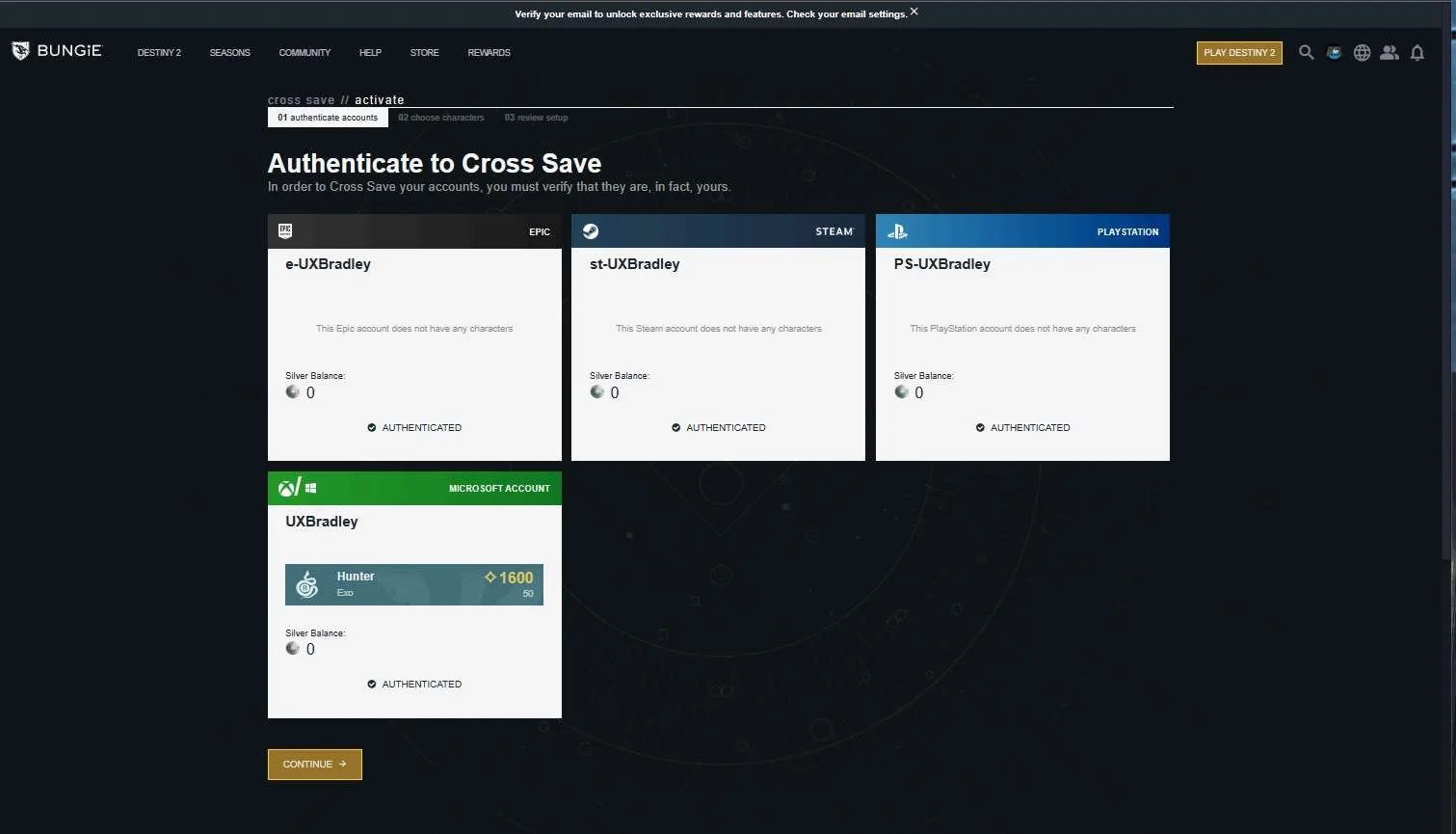Open the Help menu
1456x834 pixels.
370,53
